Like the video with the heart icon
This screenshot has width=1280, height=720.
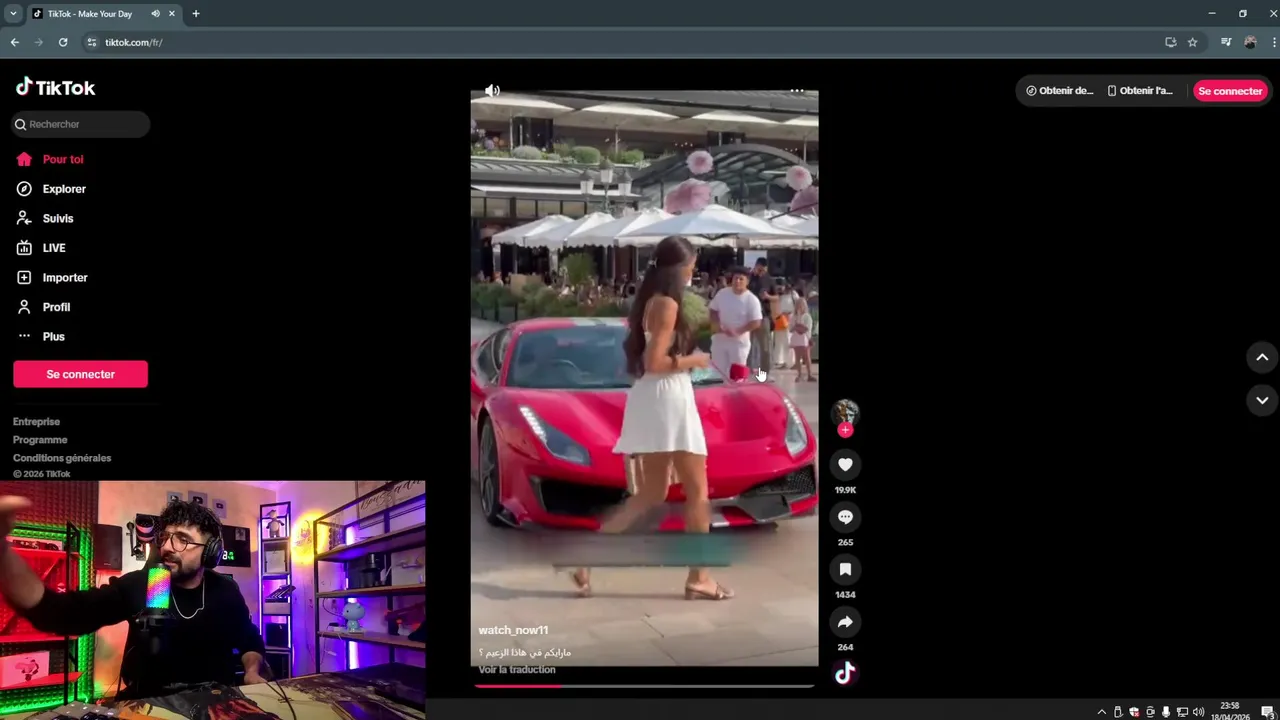point(845,464)
